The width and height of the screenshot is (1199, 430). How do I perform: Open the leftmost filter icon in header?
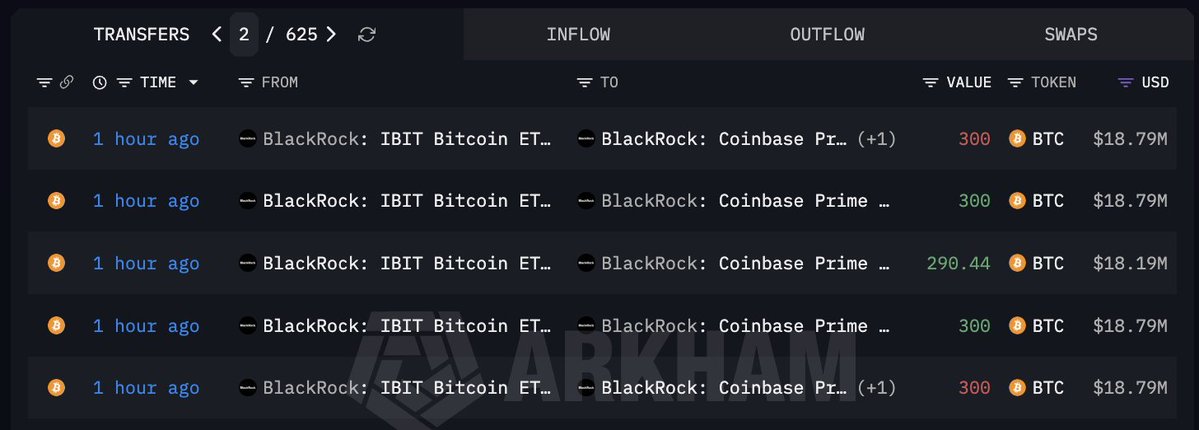tap(44, 83)
